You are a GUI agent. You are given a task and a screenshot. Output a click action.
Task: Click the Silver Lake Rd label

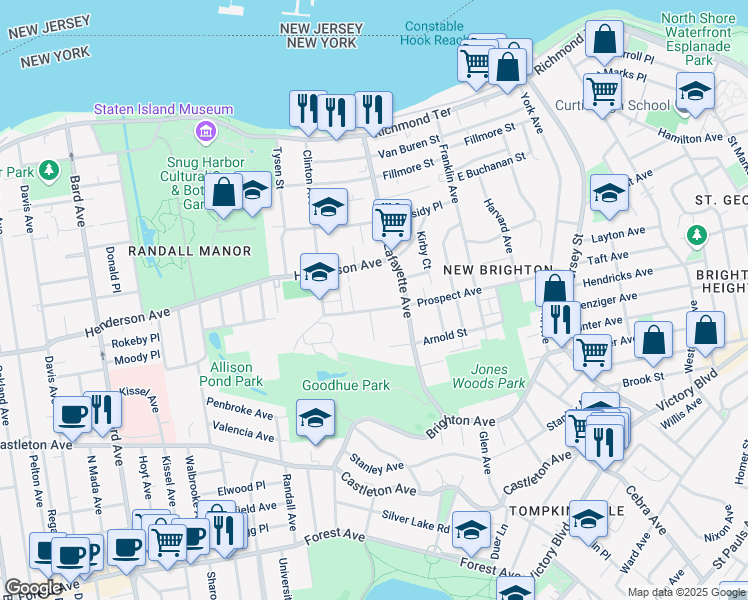416,521
